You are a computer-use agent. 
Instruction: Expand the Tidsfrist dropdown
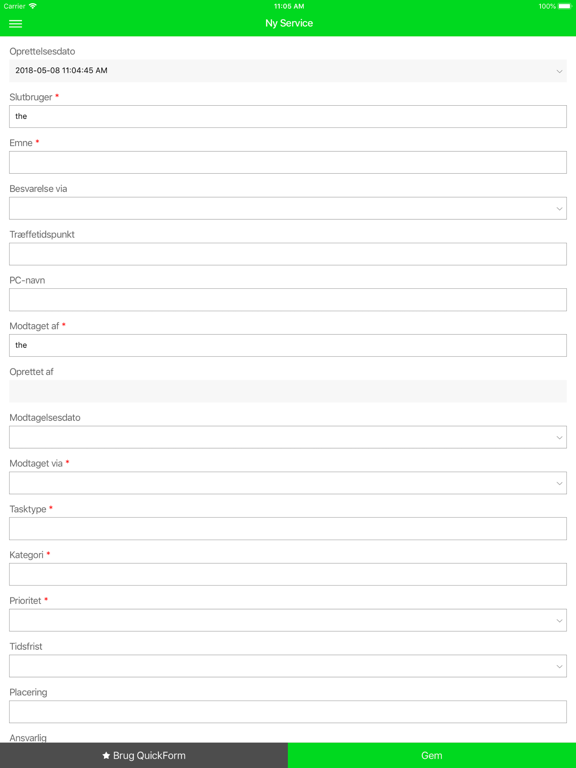point(288,666)
